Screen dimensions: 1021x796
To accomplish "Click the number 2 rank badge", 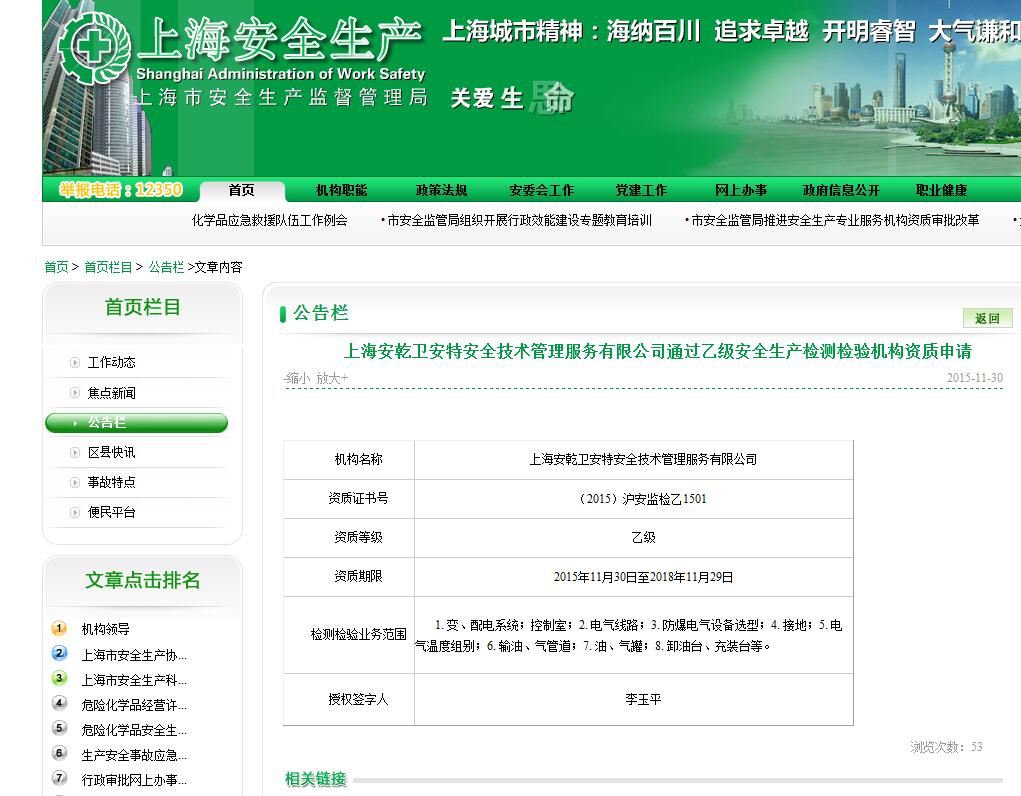I will tap(59, 654).
